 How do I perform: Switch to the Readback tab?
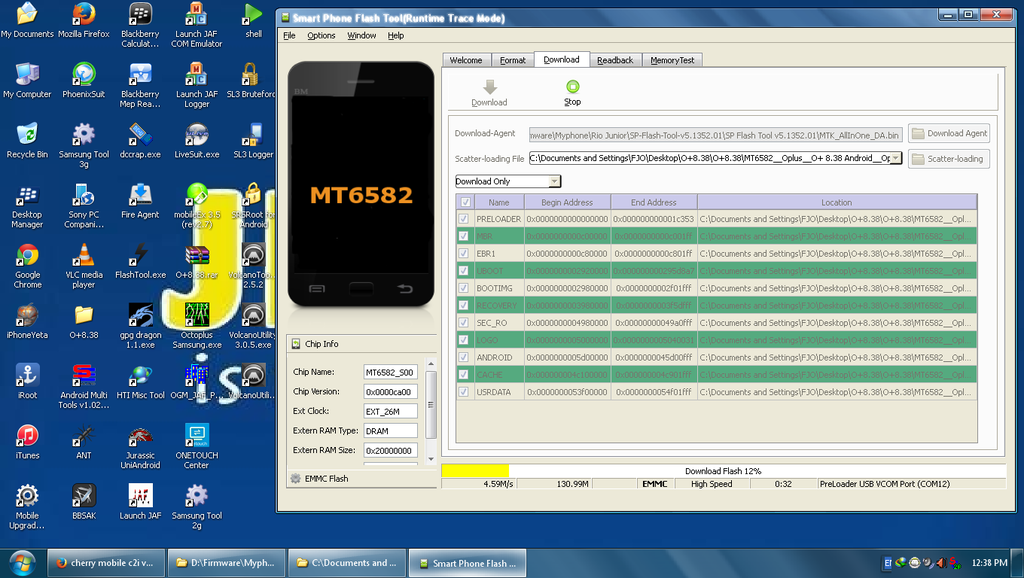point(615,60)
